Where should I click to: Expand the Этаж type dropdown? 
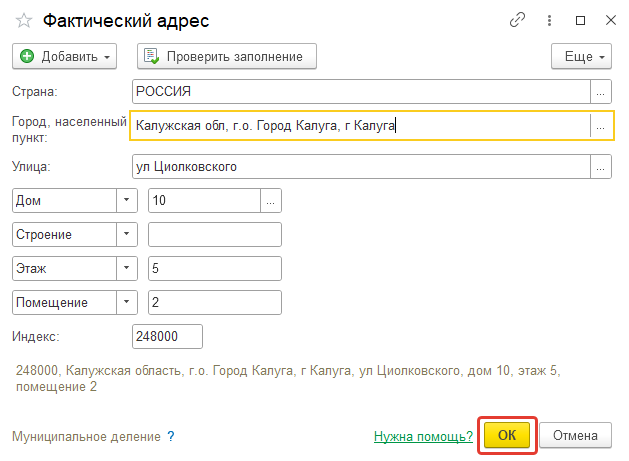[126, 268]
